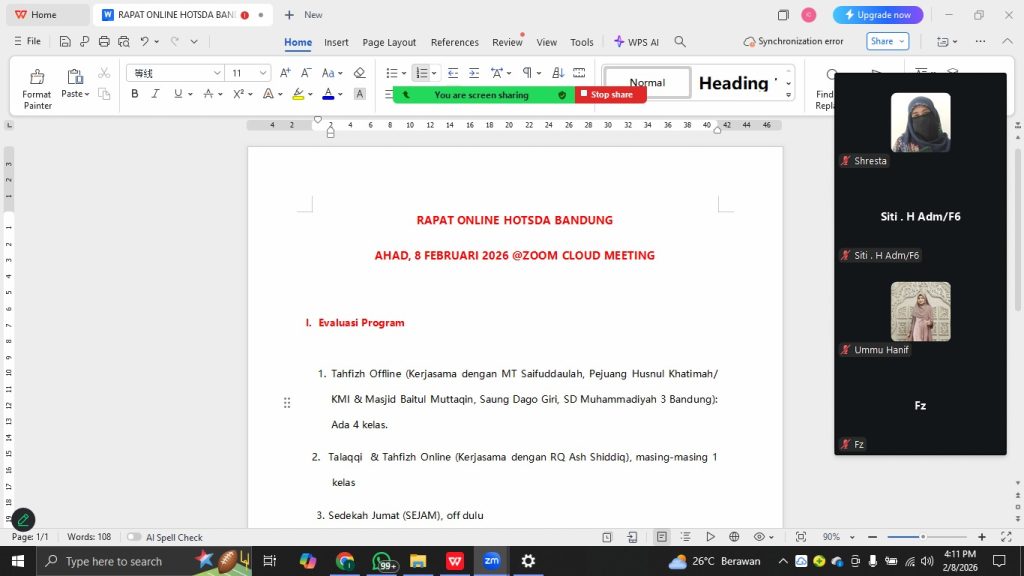
Task: Toggle the numbered list button
Action: pos(421,73)
